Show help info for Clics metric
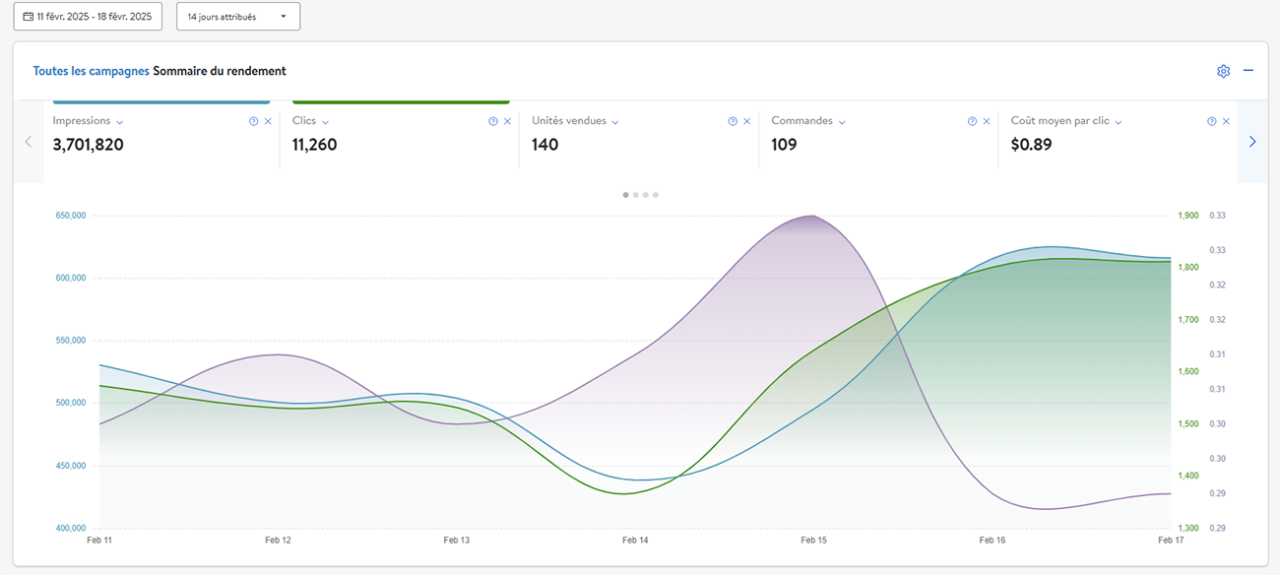The height and width of the screenshot is (575, 1280). point(493,121)
